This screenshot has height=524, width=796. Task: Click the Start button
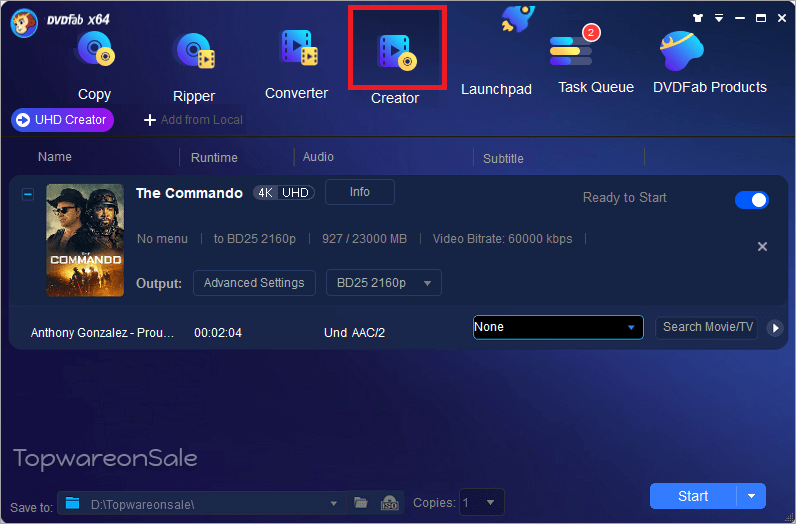click(693, 496)
